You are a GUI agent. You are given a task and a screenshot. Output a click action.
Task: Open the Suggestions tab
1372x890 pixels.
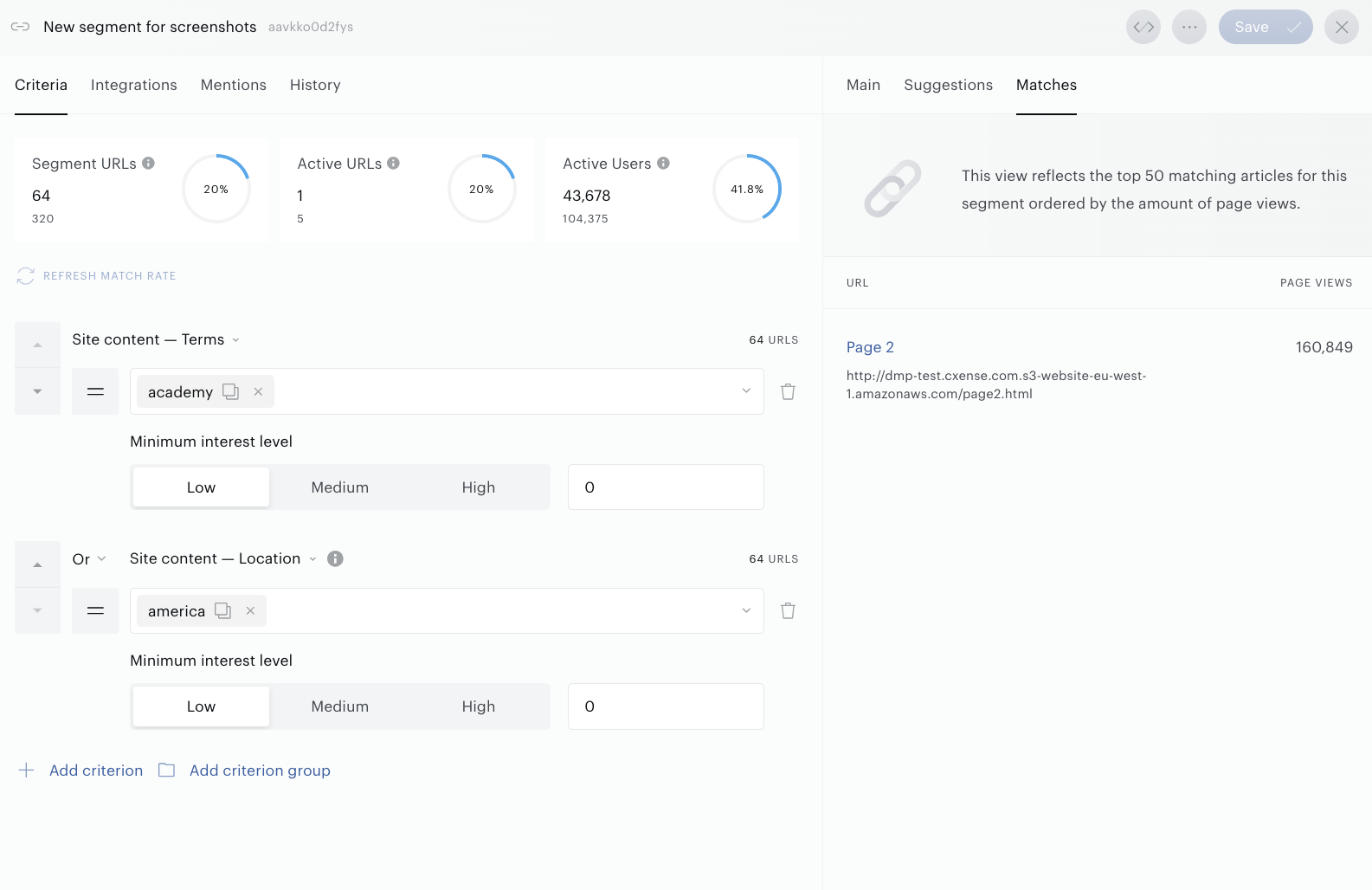(948, 85)
